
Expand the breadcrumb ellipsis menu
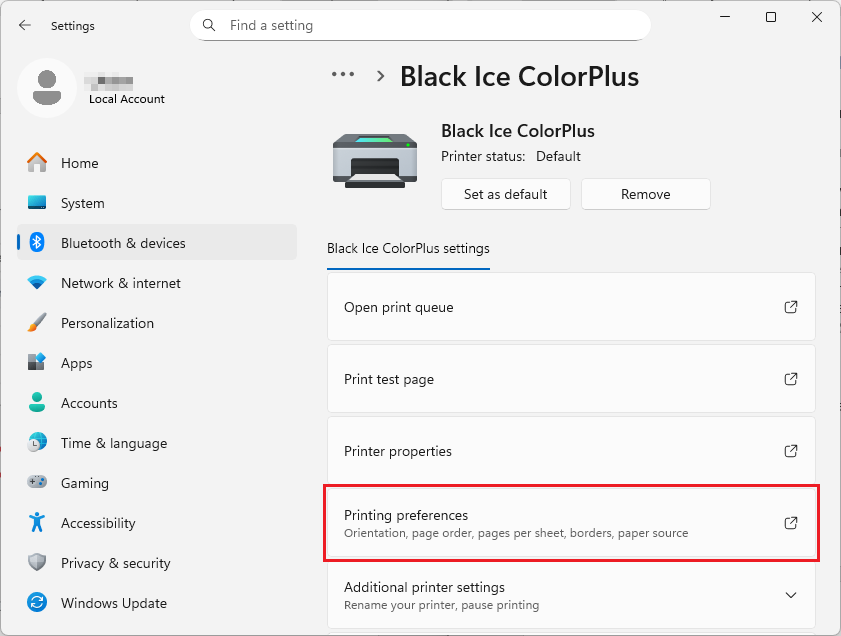point(343,75)
